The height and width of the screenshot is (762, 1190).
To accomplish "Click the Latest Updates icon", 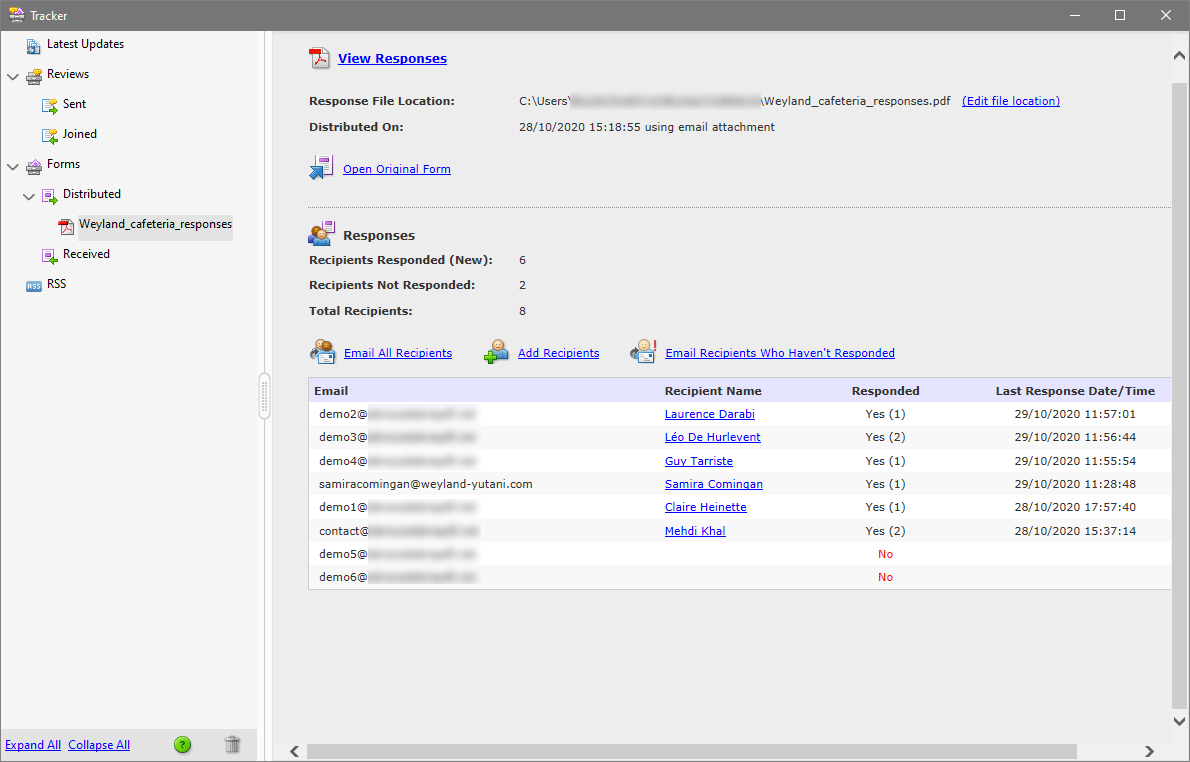I will click(x=32, y=44).
